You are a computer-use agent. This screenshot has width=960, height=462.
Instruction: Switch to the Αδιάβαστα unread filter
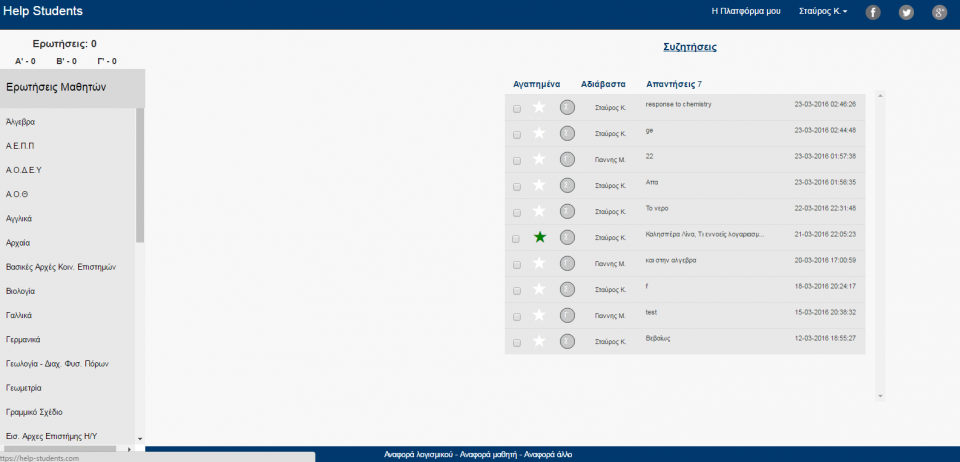(603, 84)
